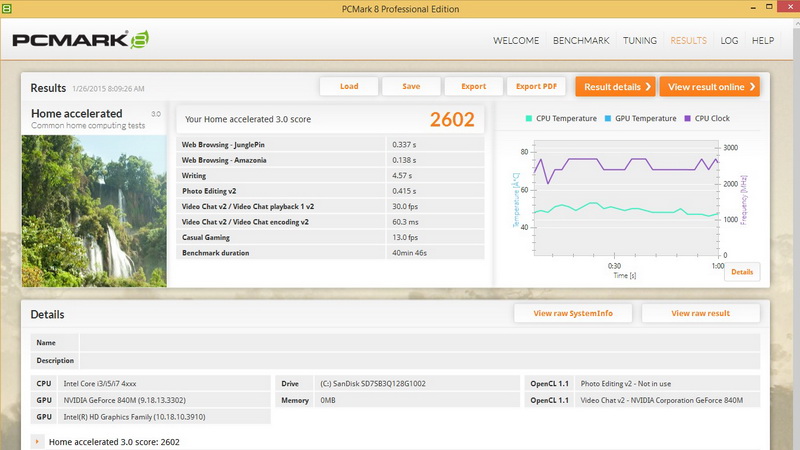
Task: Click the Web Browsing - JunglePin row
Action: click(330, 144)
